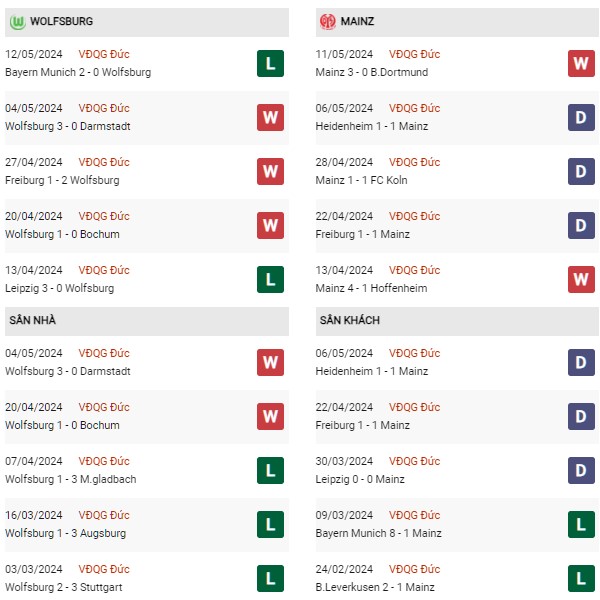Open VĐQG Đức link on 12/05/2024 match
The width and height of the screenshot is (600, 600).
point(104,54)
